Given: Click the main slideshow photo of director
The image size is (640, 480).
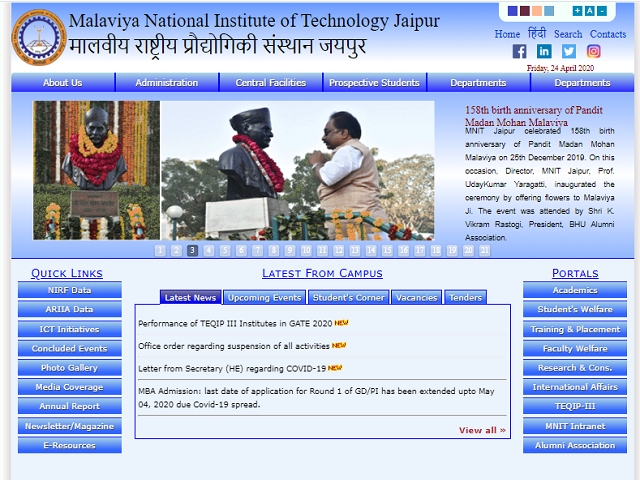Looking at the screenshot, I should pos(298,170).
